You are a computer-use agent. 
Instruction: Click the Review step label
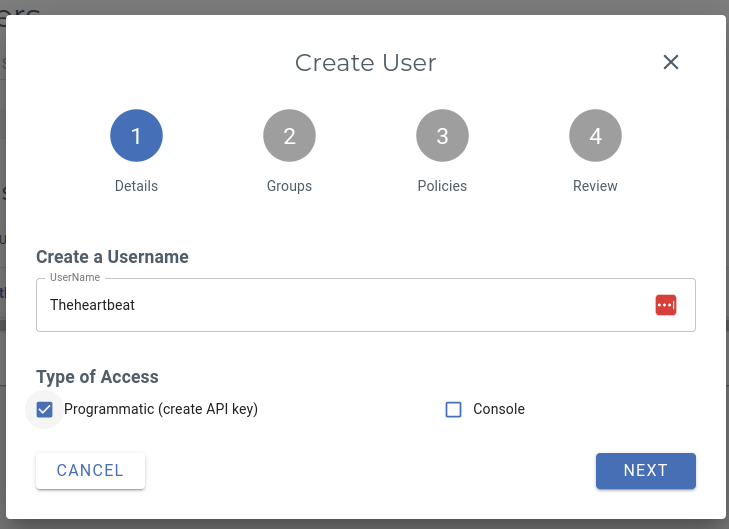[595, 186]
